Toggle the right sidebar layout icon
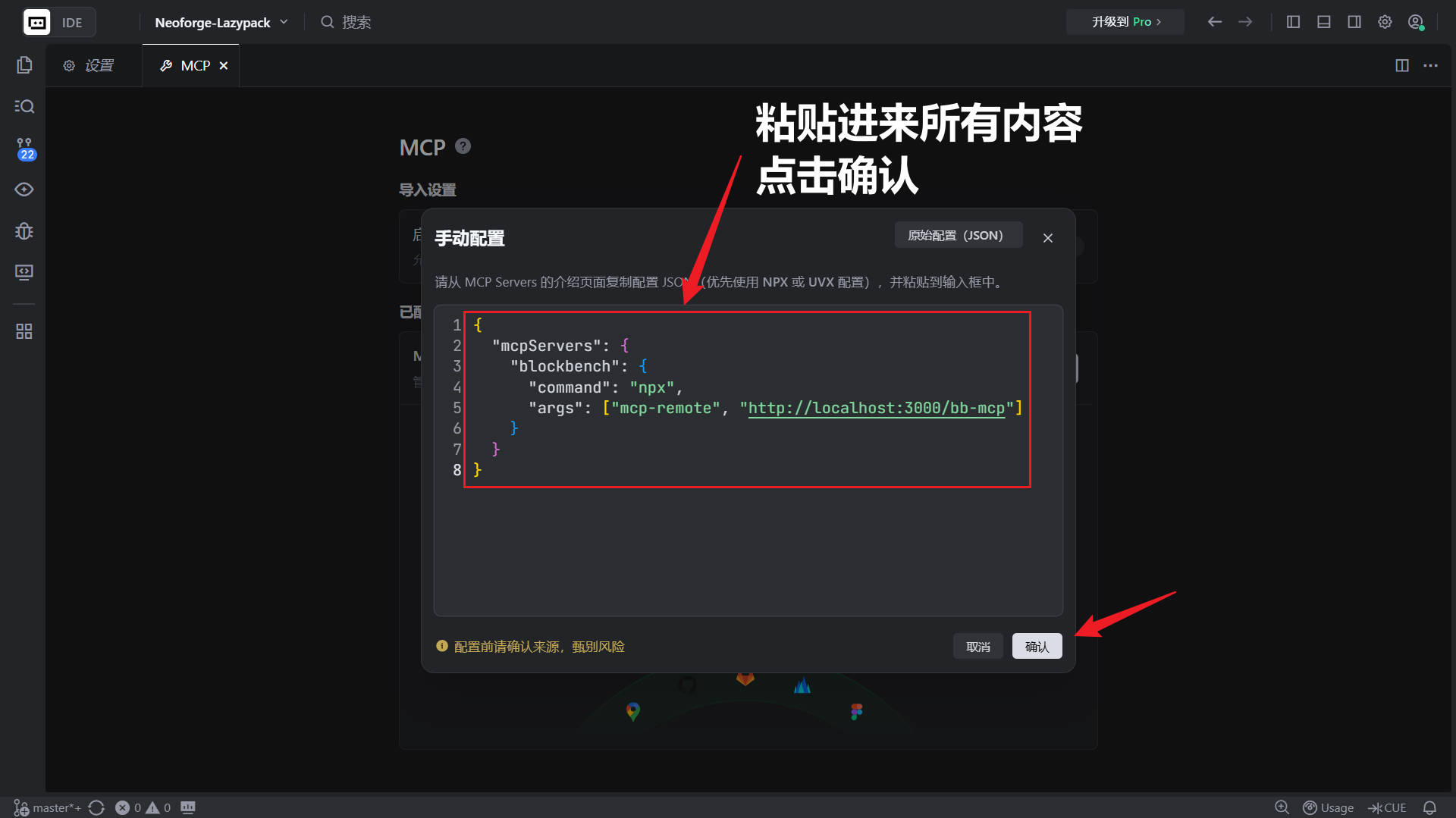The height and width of the screenshot is (818, 1456). click(x=1354, y=22)
